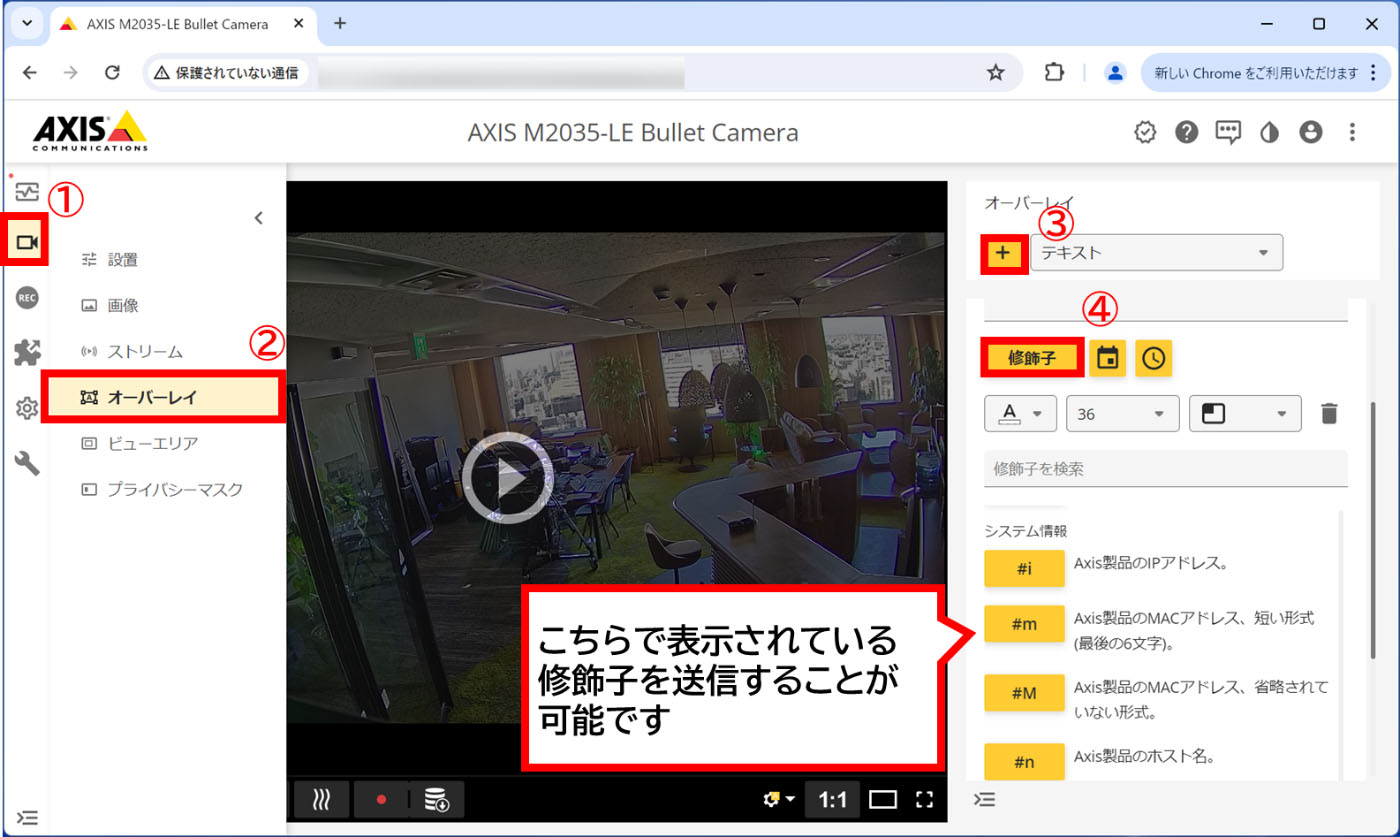The width and height of the screenshot is (1400, 837).
Task: Collapse the Video submenu chevron
Action: (x=258, y=217)
